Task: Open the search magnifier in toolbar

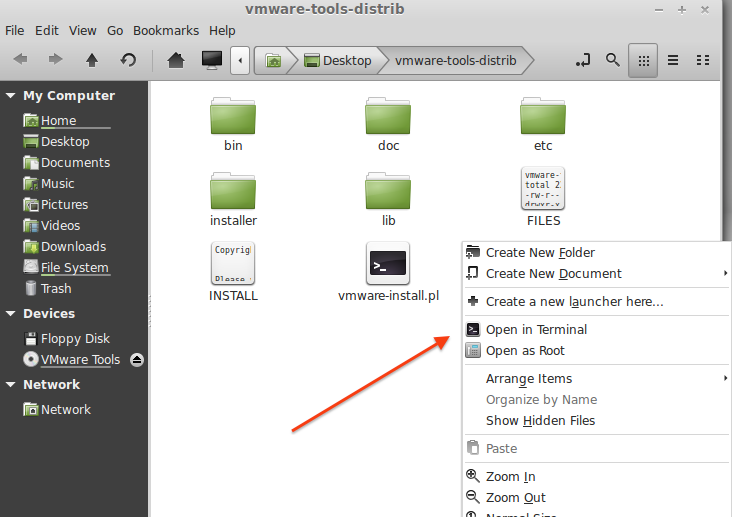Action: point(612,60)
